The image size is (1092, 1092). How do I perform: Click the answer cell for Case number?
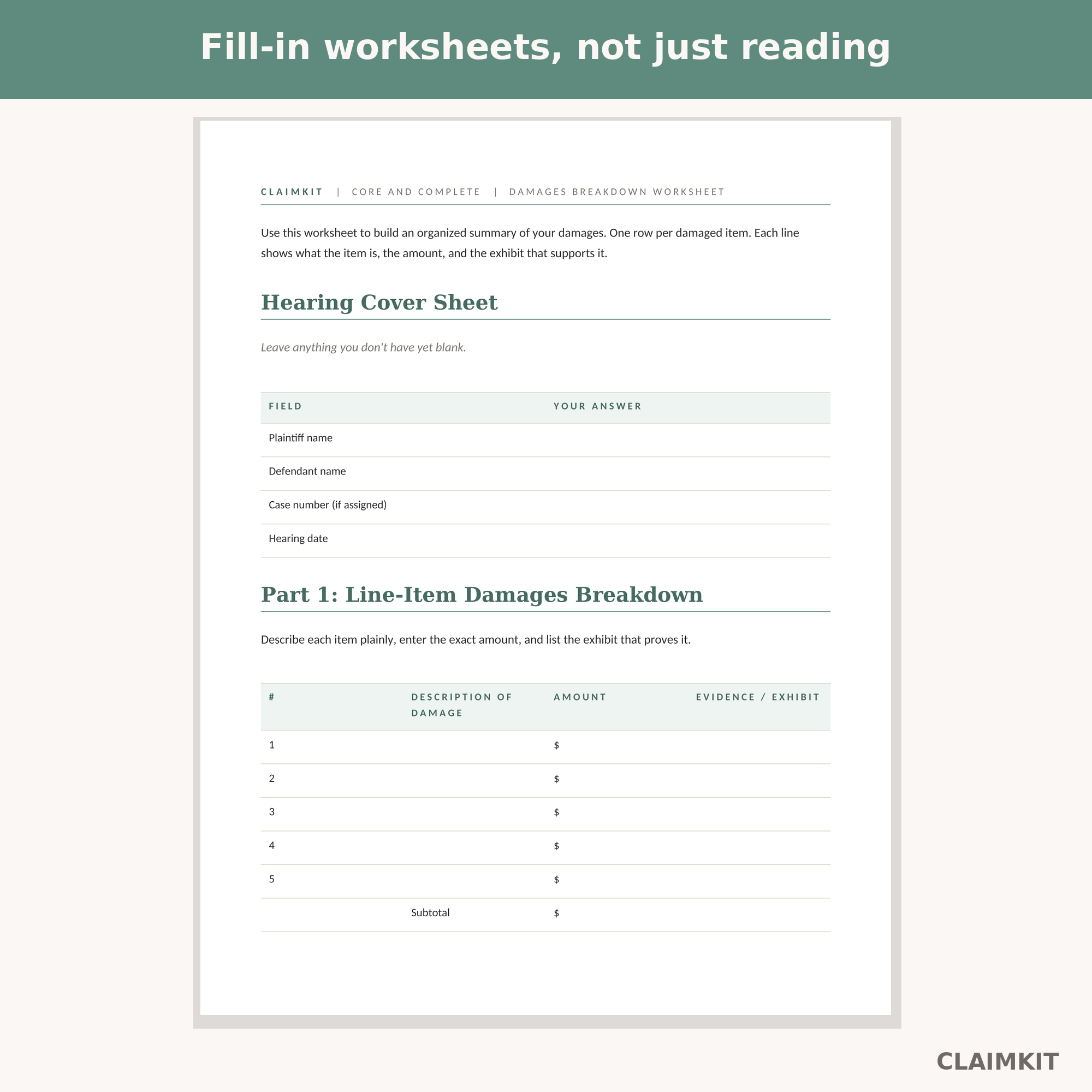(688, 507)
